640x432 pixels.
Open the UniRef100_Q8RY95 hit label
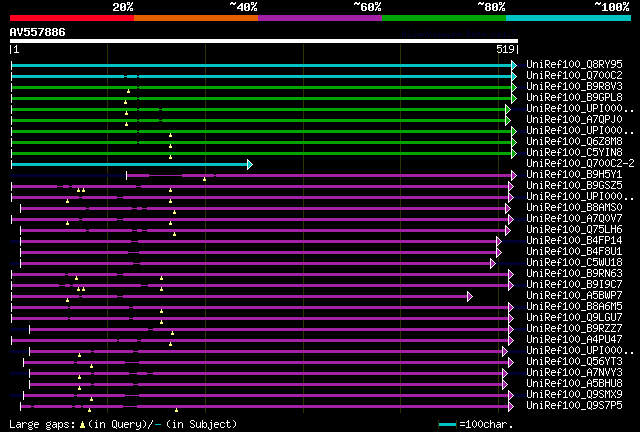pyautogui.click(x=574, y=65)
